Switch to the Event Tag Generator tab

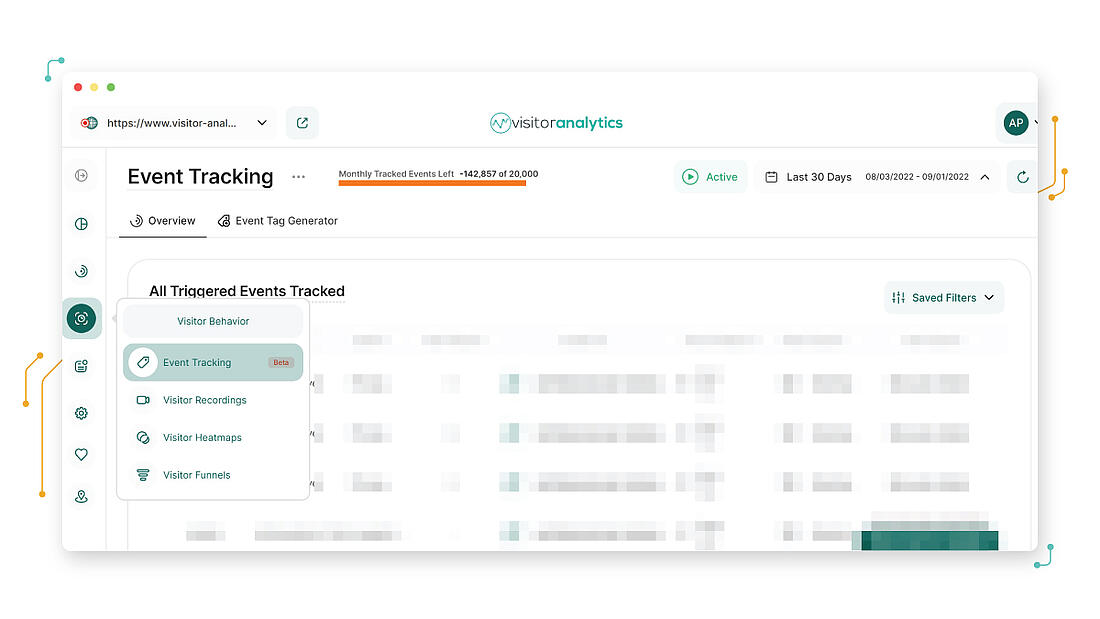[x=278, y=221]
